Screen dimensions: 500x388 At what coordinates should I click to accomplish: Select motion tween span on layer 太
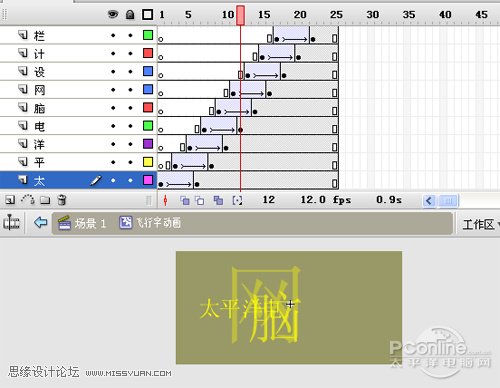pos(177,180)
